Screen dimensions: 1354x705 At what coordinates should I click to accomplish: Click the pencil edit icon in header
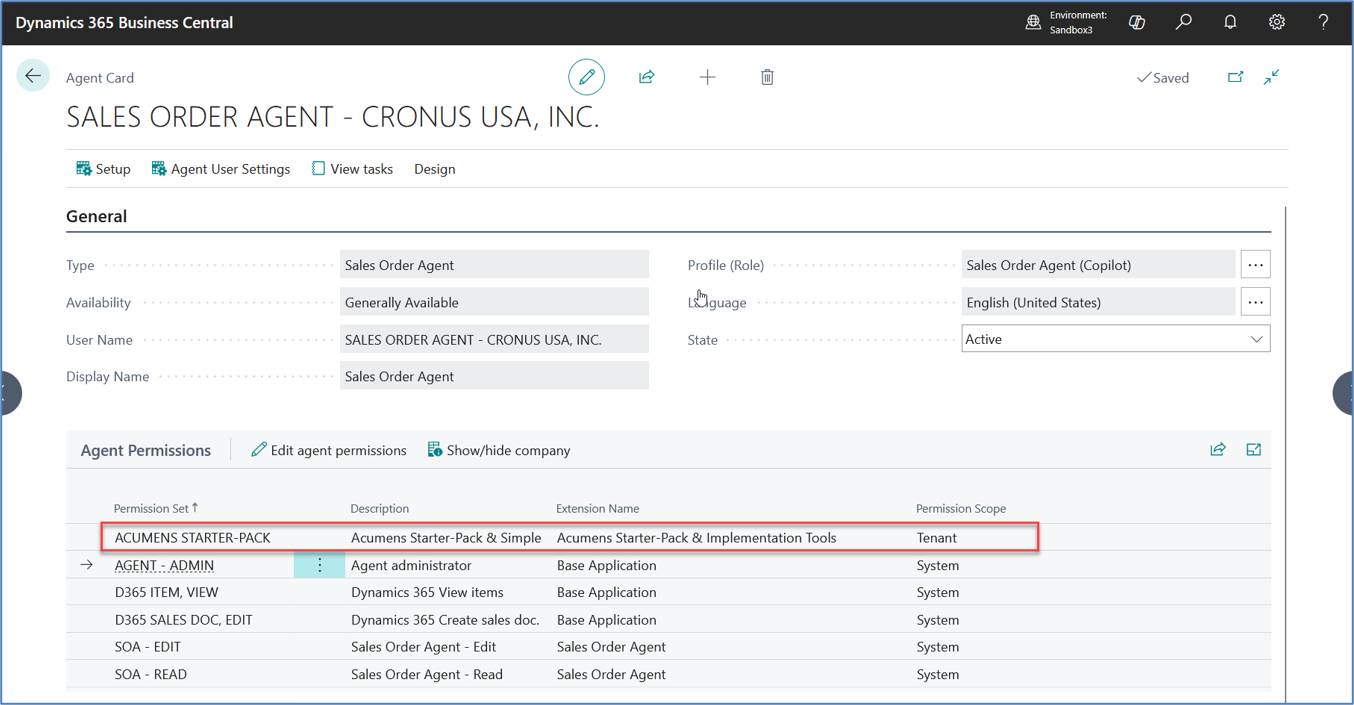tap(587, 77)
